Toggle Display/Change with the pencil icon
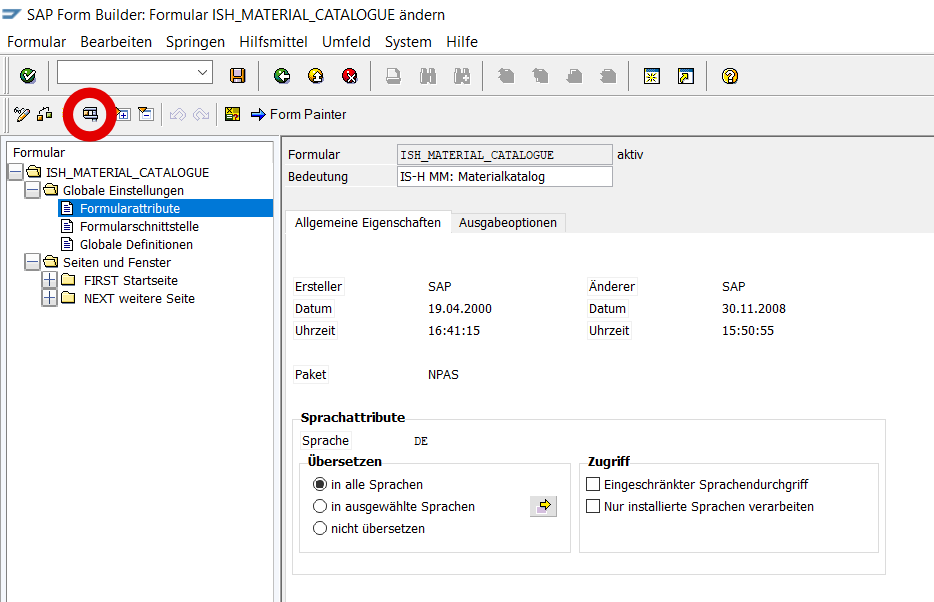Viewport: 934px width, 602px height. 22,114
